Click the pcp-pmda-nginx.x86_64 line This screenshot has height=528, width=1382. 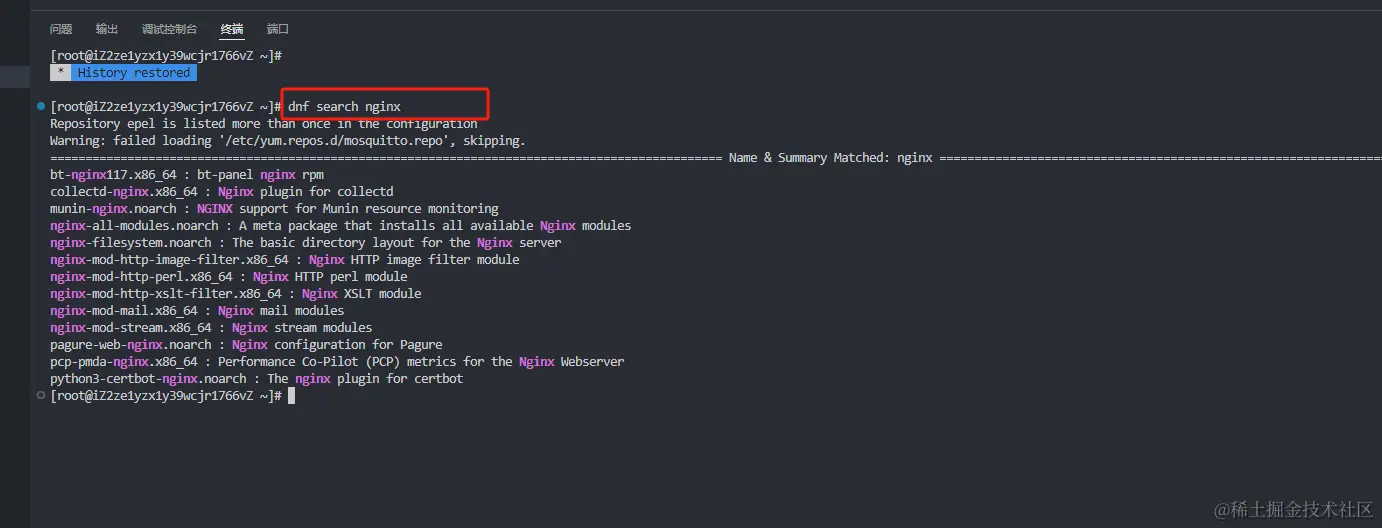(x=337, y=362)
